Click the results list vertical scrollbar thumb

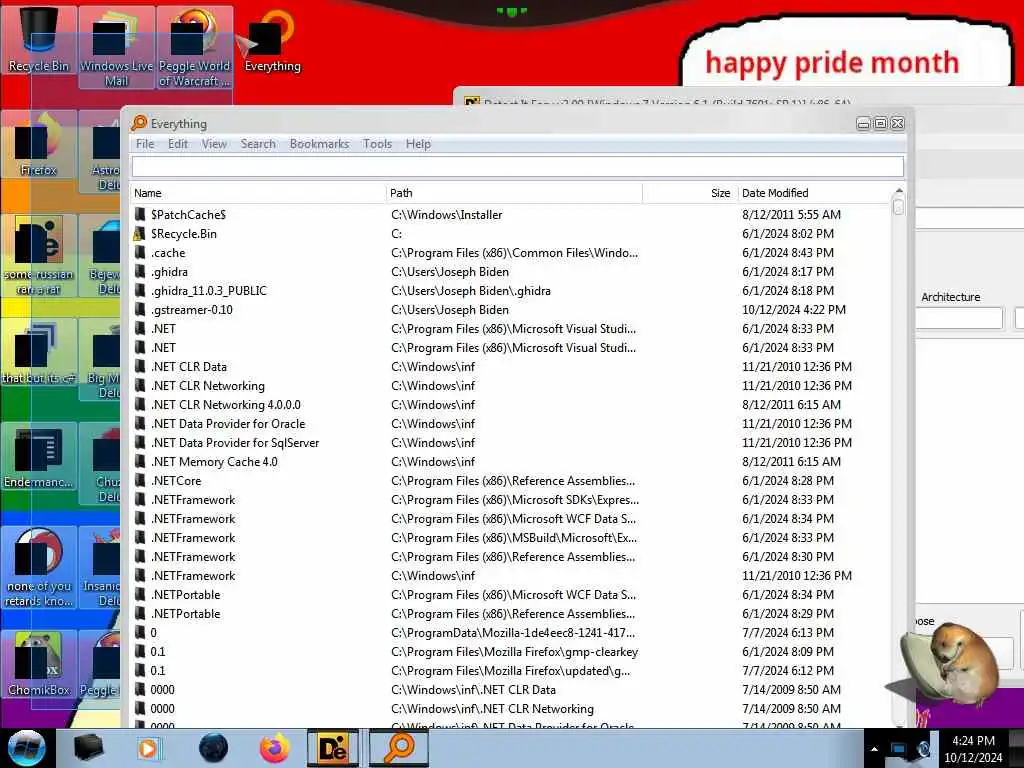pyautogui.click(x=899, y=206)
